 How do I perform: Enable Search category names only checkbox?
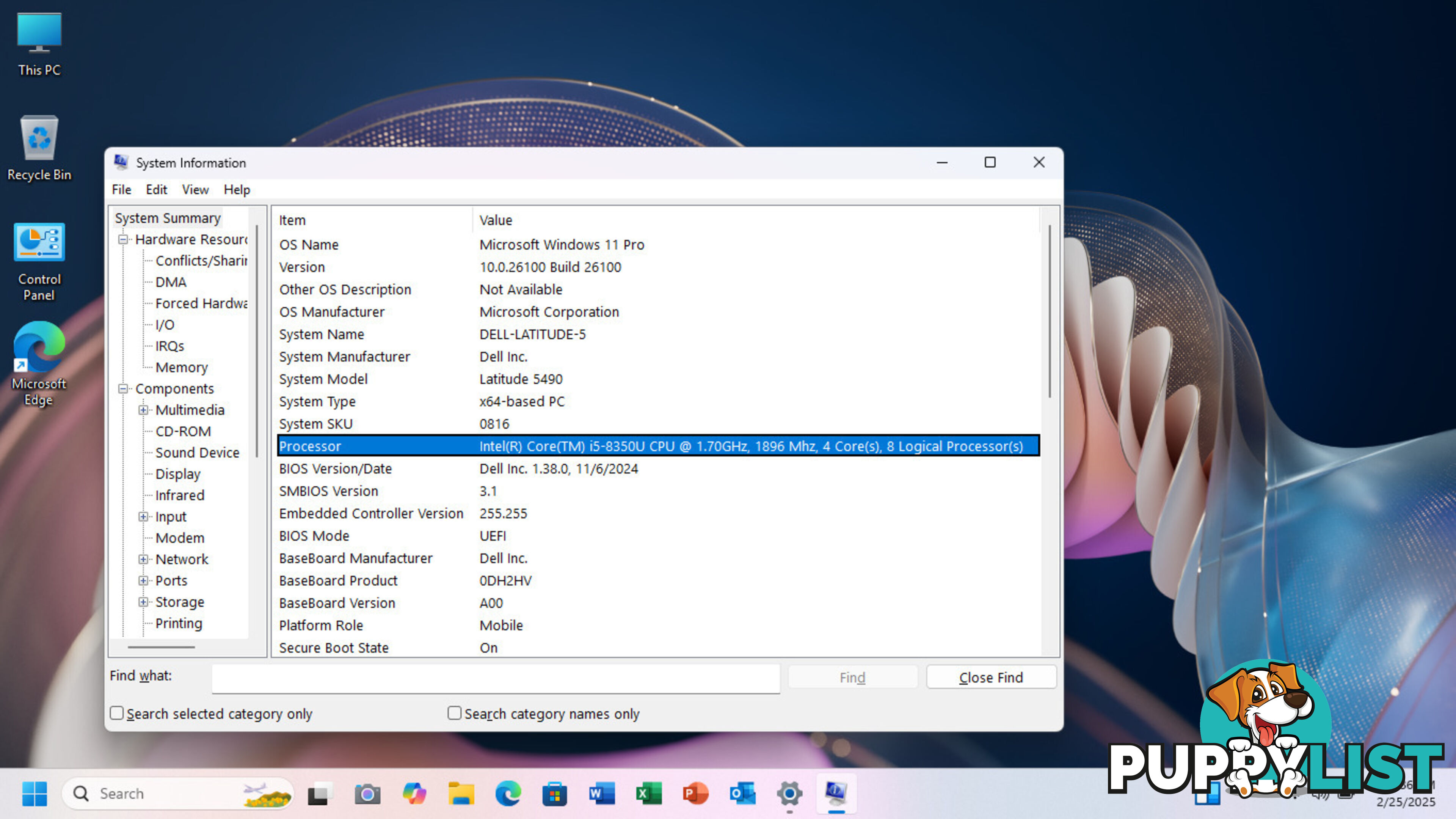tap(455, 713)
